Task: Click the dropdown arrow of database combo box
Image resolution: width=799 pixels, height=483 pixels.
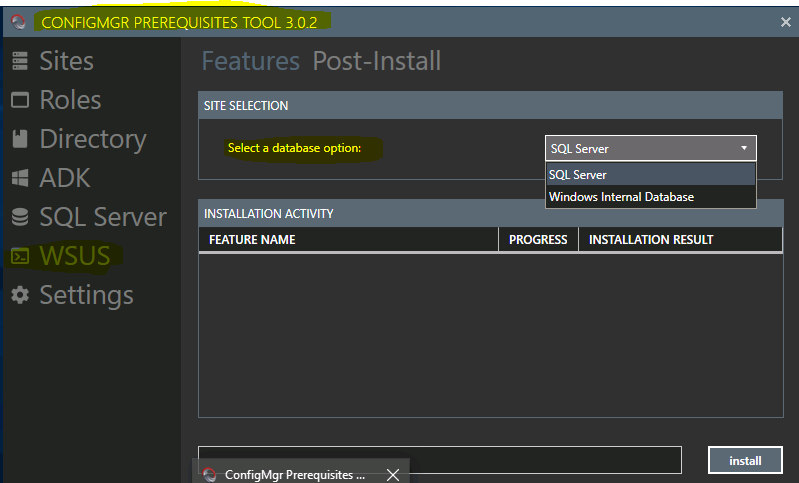Action: [744, 148]
